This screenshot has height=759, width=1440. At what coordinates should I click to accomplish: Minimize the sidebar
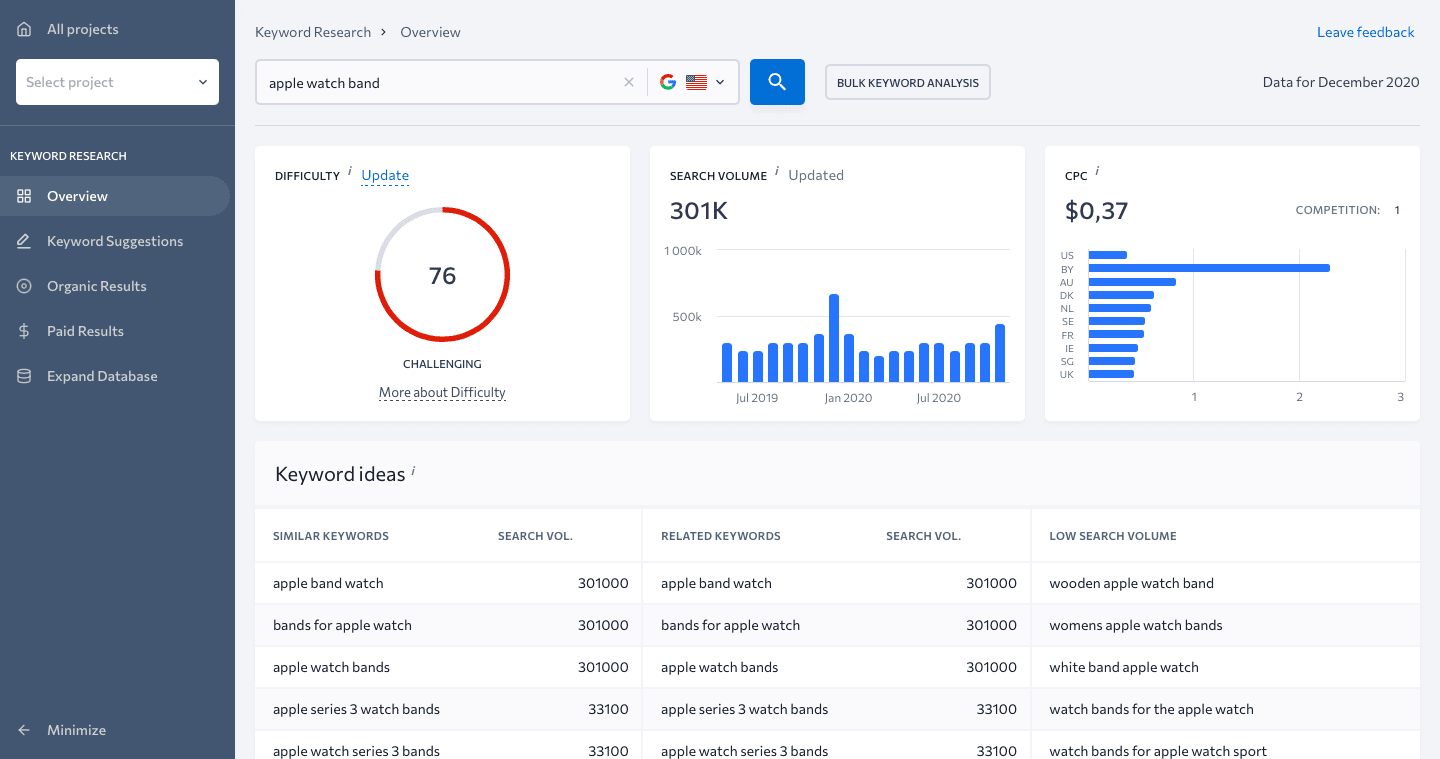tap(76, 730)
